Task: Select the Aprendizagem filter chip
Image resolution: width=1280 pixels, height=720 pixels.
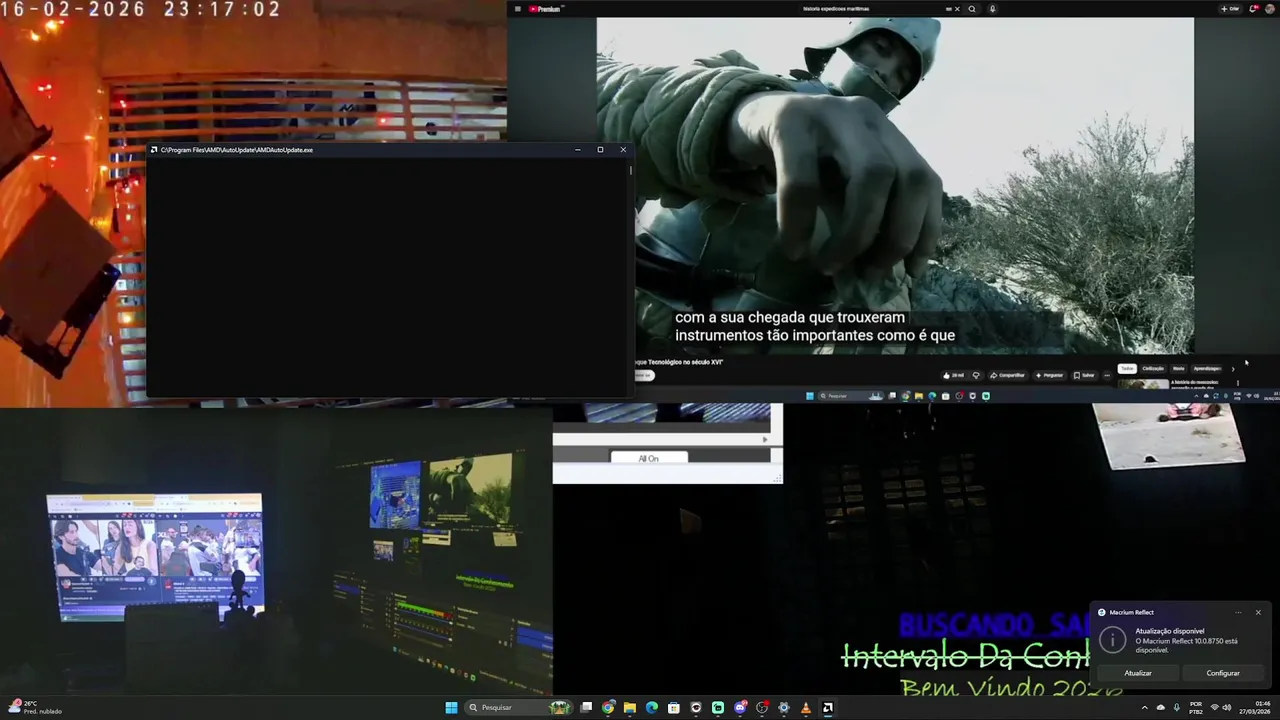Action: tap(1207, 368)
